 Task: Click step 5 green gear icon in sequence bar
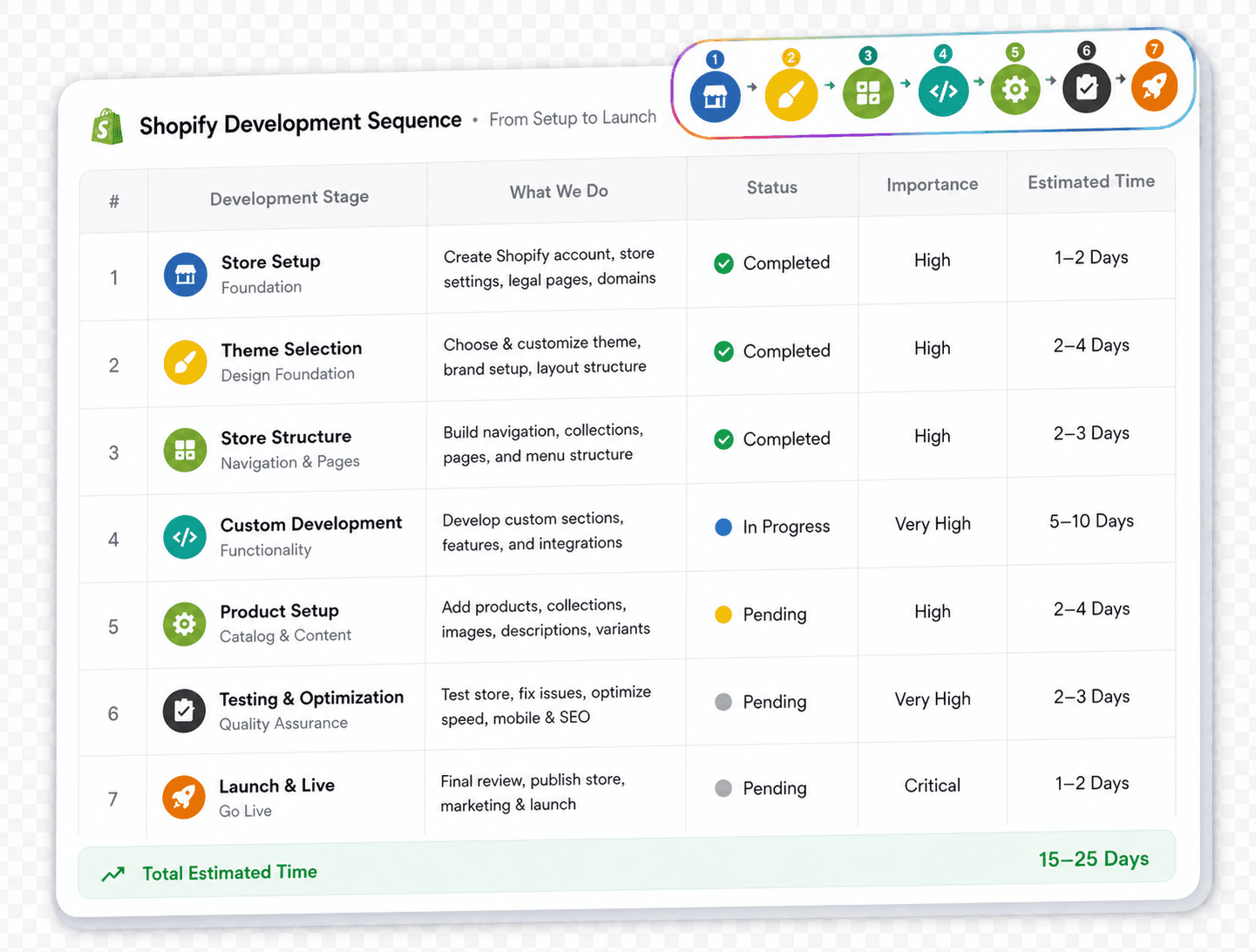tap(1015, 89)
